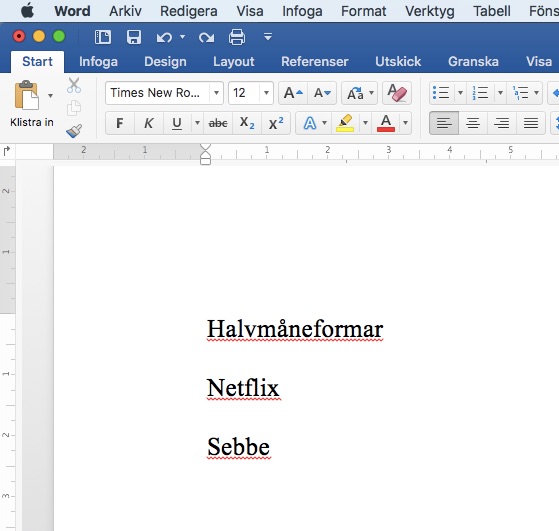
Task: Click the Cut scissors icon
Action: (74, 86)
